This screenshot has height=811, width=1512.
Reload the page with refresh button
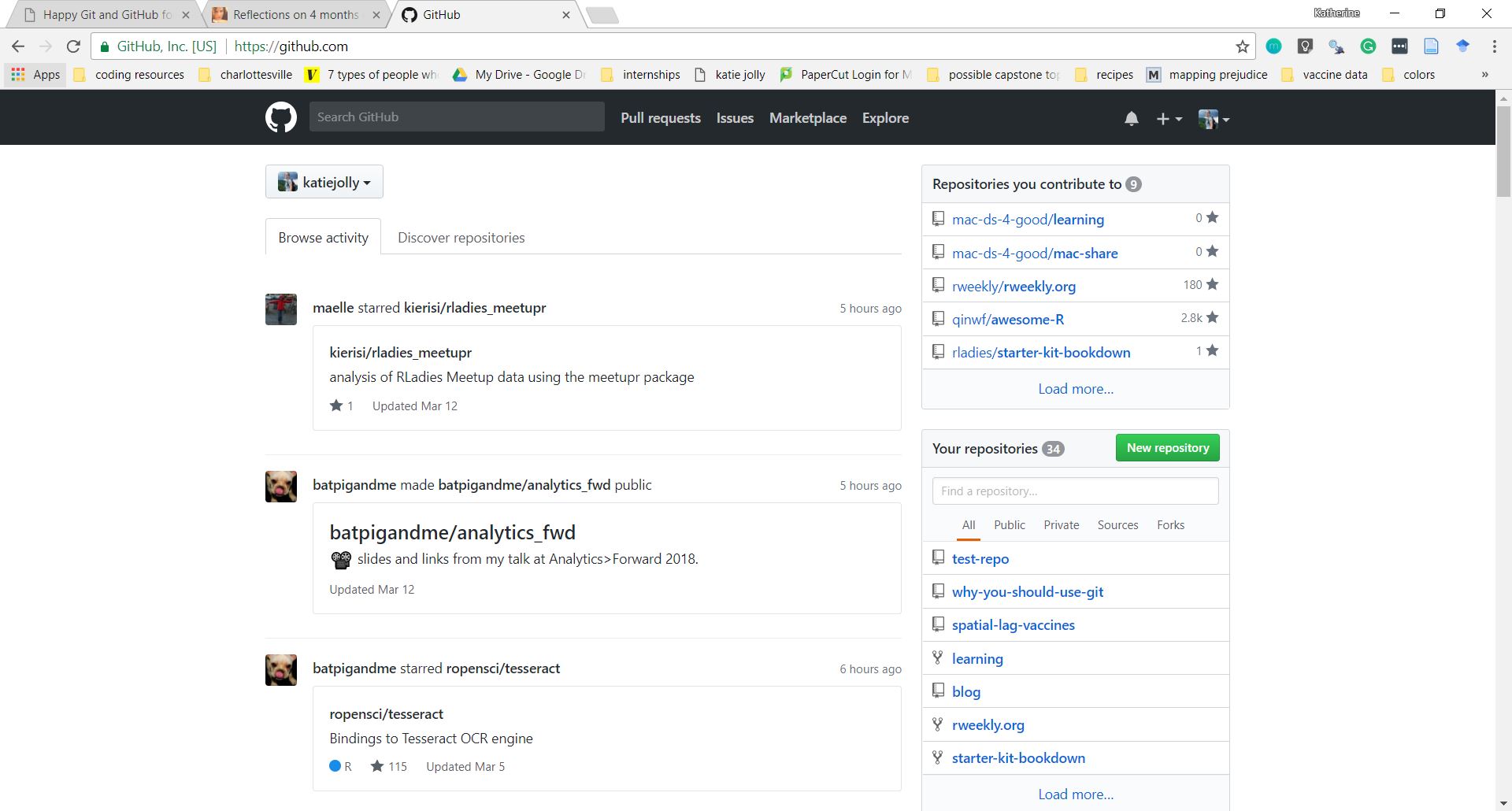[73, 46]
